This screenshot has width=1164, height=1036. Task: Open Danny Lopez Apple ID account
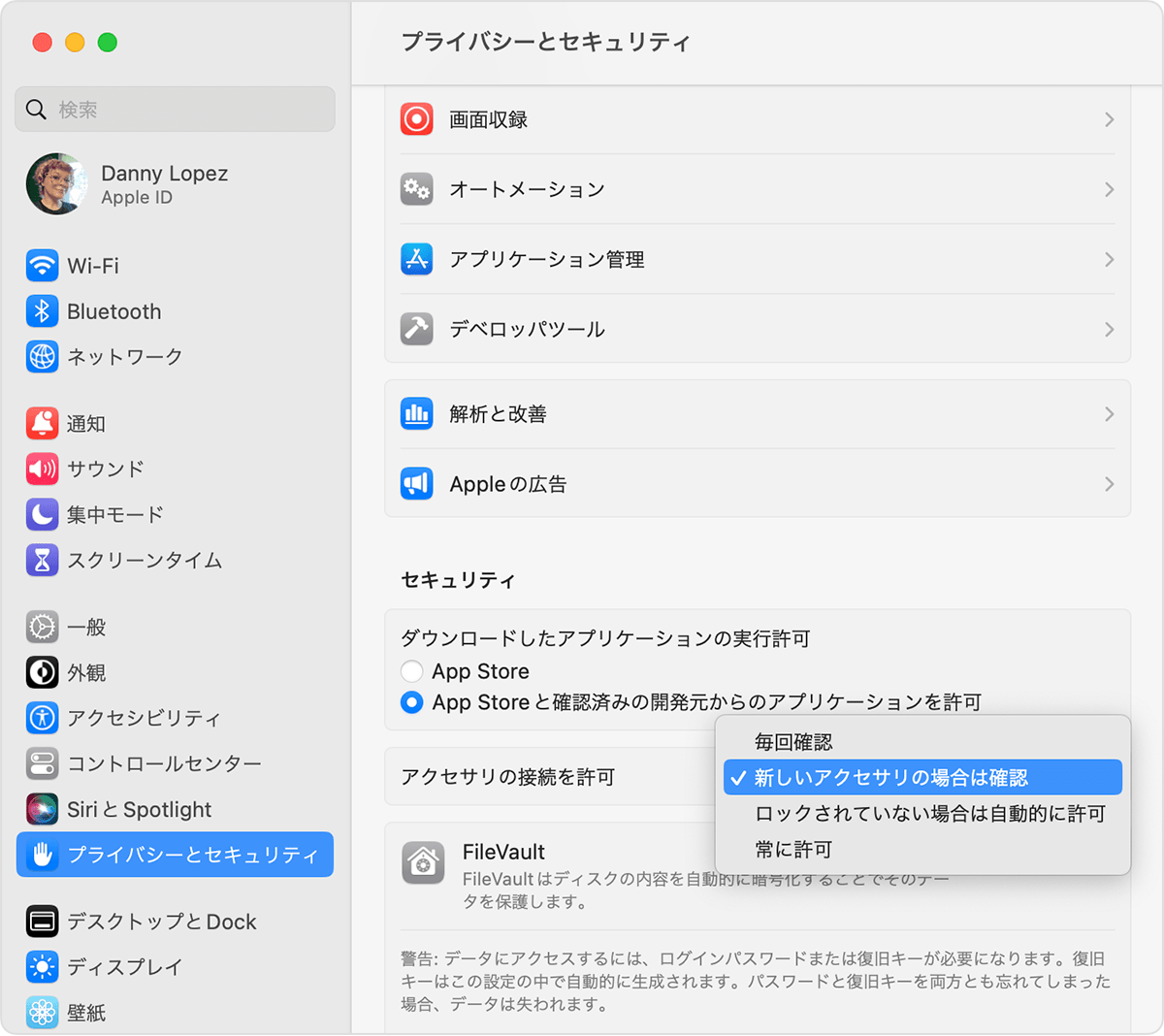(175, 184)
